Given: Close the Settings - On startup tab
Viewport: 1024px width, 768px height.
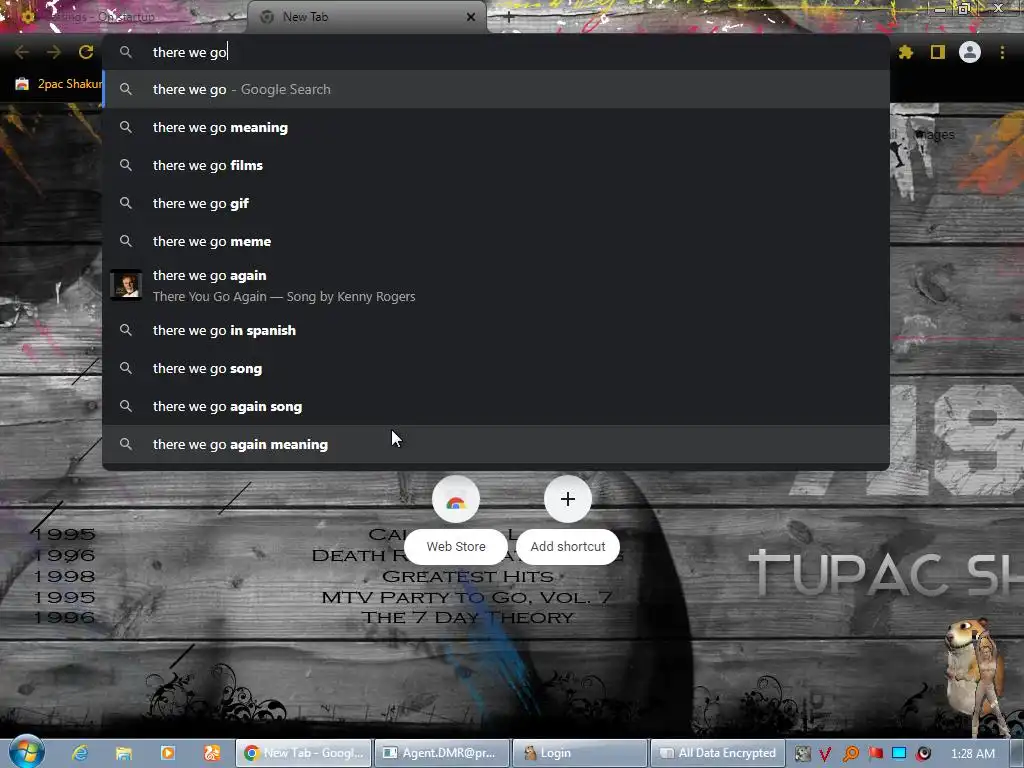Looking at the screenshot, I should (232, 17).
